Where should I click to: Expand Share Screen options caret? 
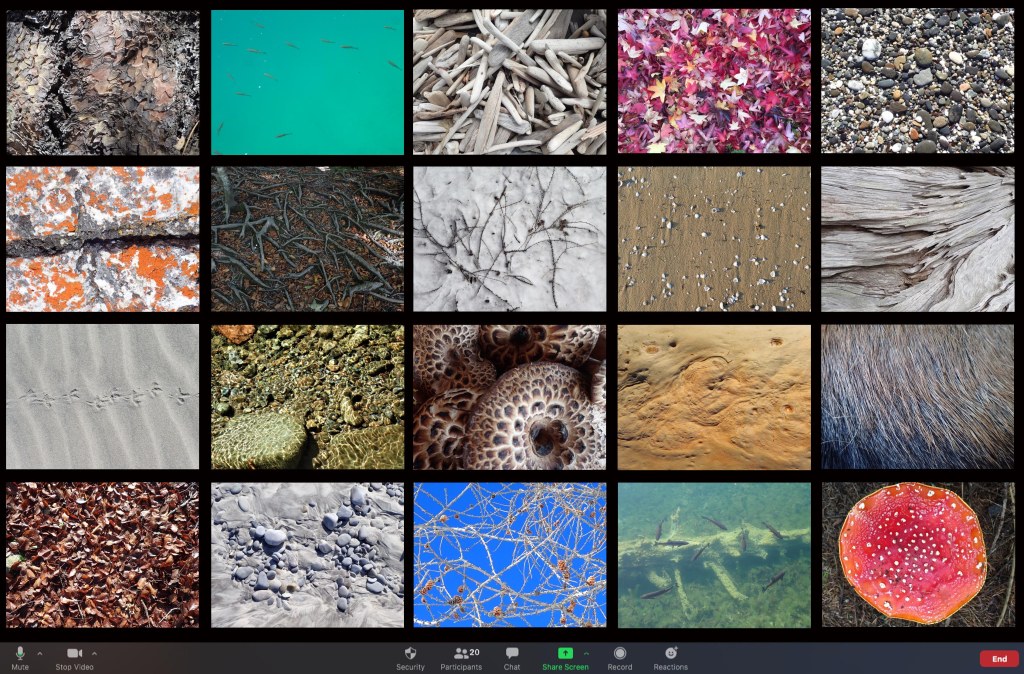click(x=586, y=653)
